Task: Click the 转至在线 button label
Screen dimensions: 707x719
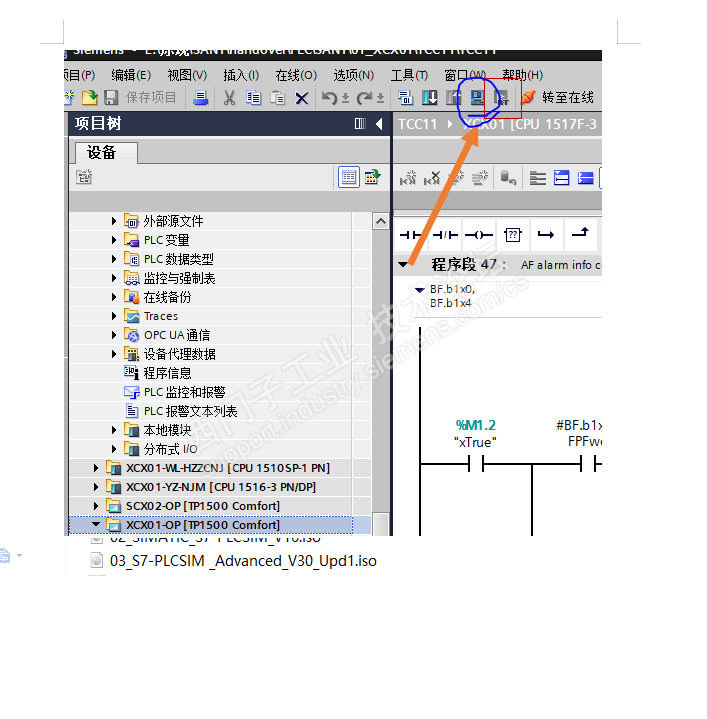Action: point(568,97)
